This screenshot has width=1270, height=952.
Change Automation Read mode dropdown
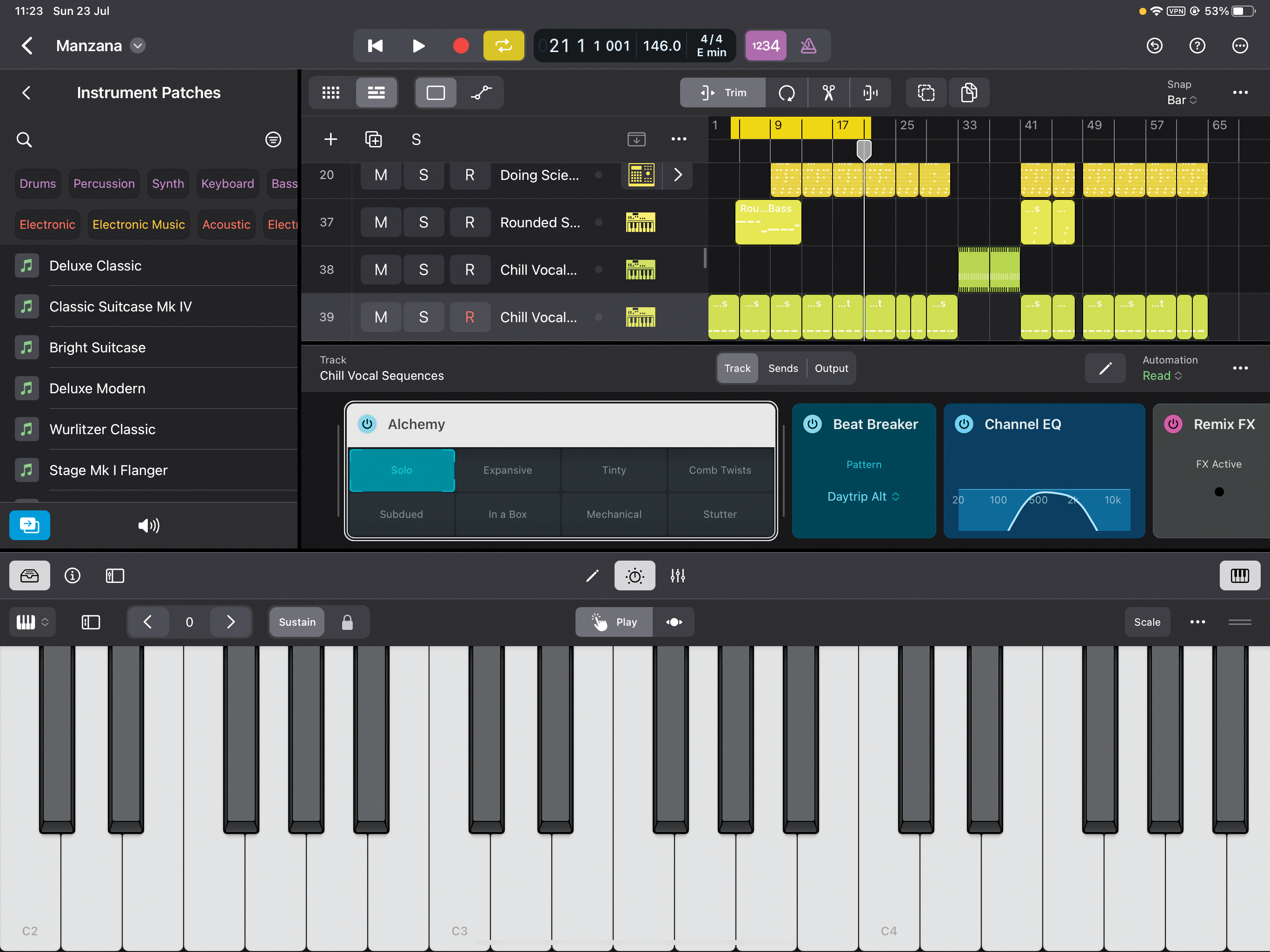click(x=1162, y=376)
